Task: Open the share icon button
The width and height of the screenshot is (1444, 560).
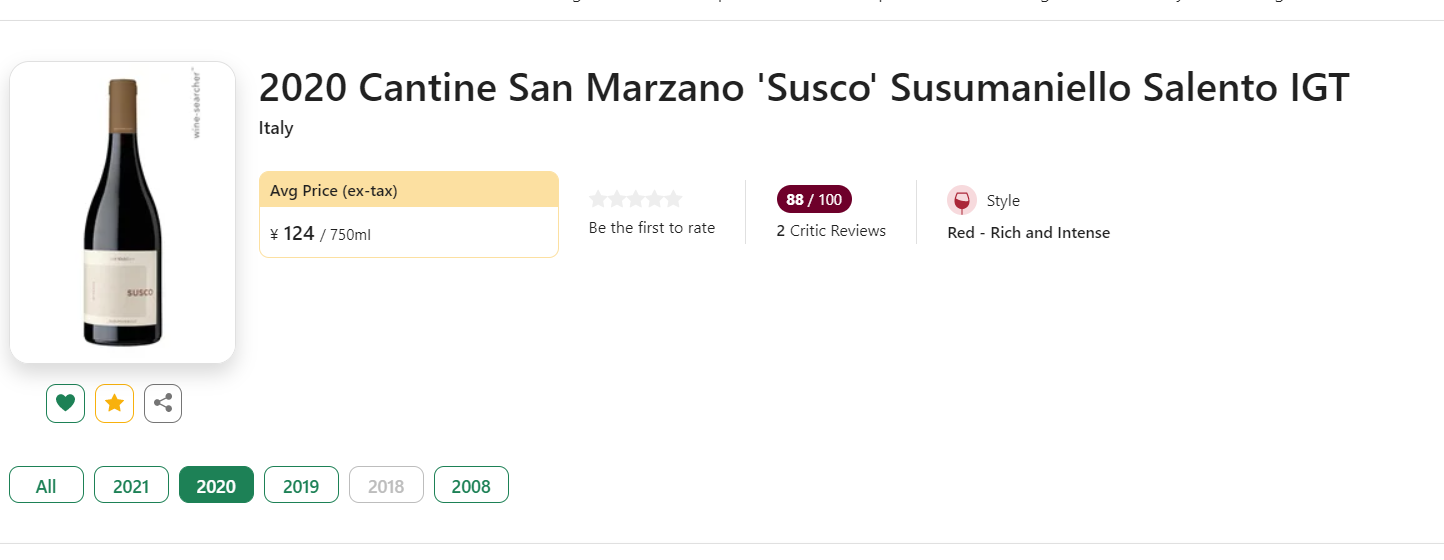Action: click(x=163, y=403)
